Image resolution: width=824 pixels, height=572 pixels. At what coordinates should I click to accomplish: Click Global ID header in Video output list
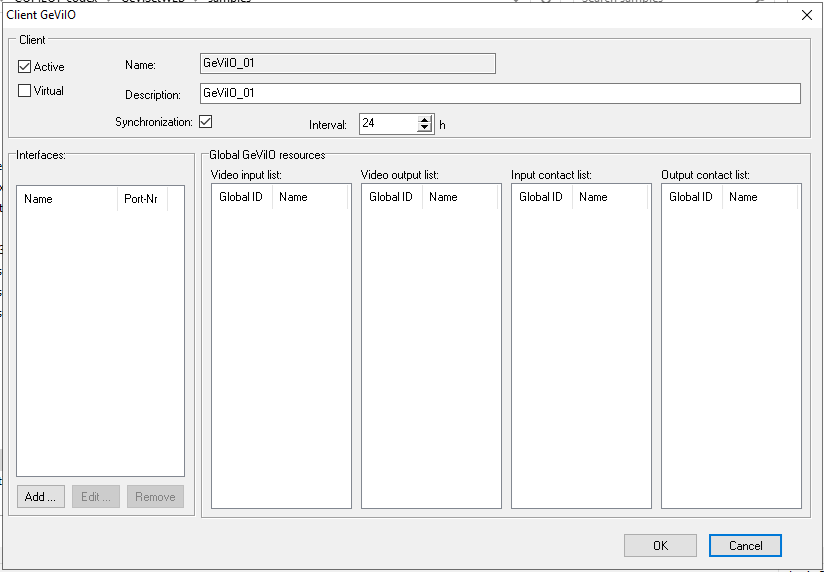coord(391,197)
